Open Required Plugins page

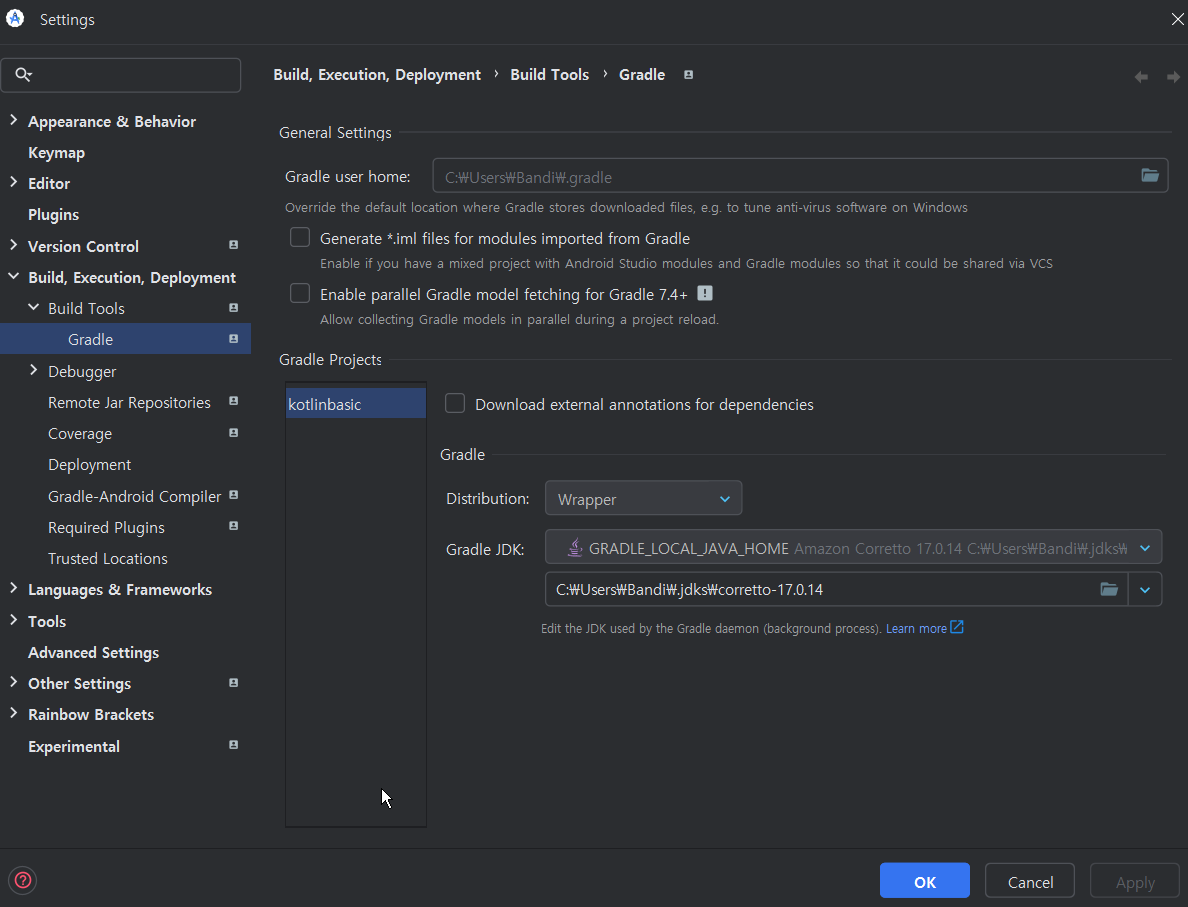coord(106,527)
